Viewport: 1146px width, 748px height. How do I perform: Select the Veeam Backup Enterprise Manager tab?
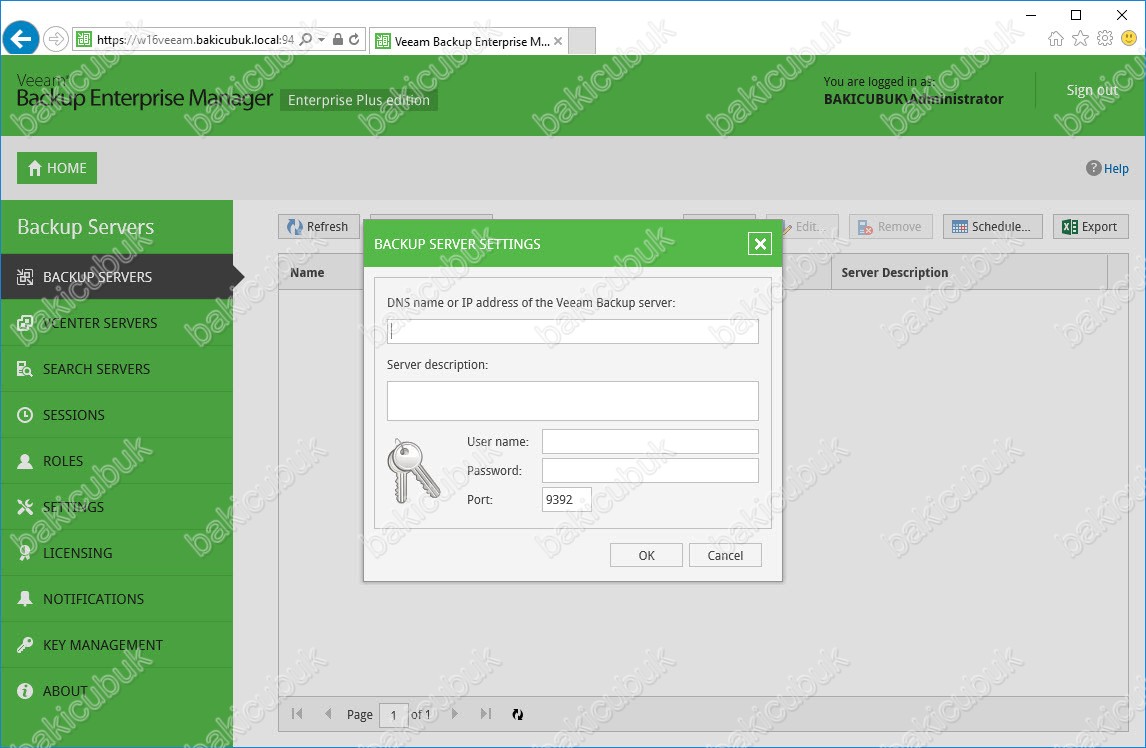pyautogui.click(x=468, y=41)
